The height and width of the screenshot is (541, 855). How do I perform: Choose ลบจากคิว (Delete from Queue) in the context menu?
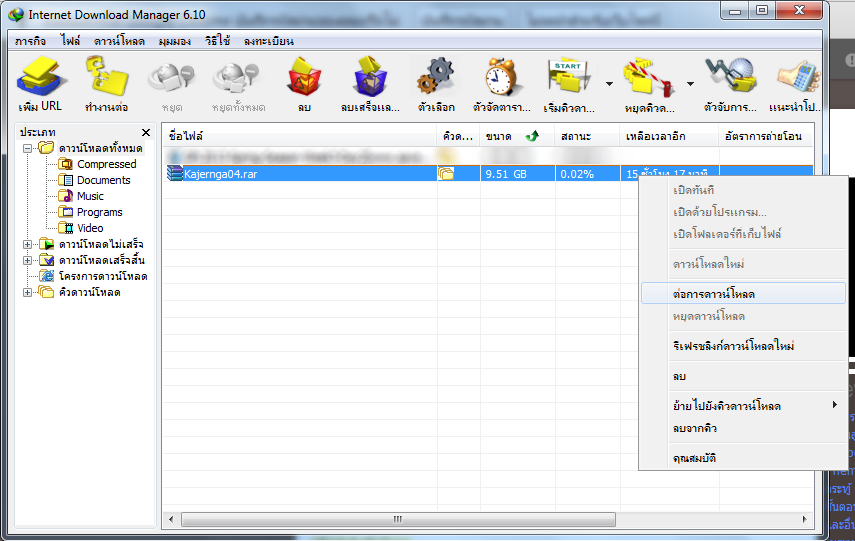[743, 428]
